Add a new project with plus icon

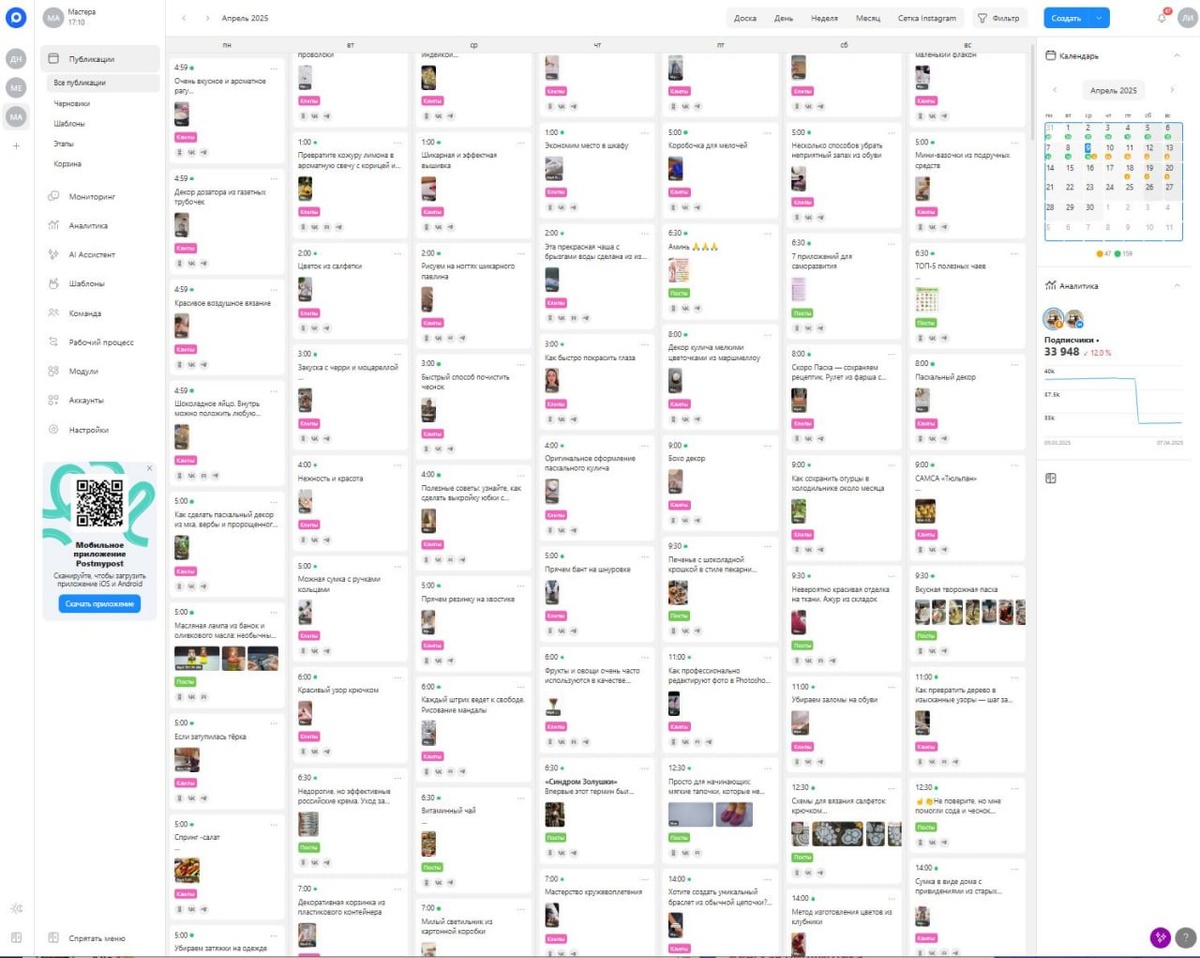pos(16,146)
